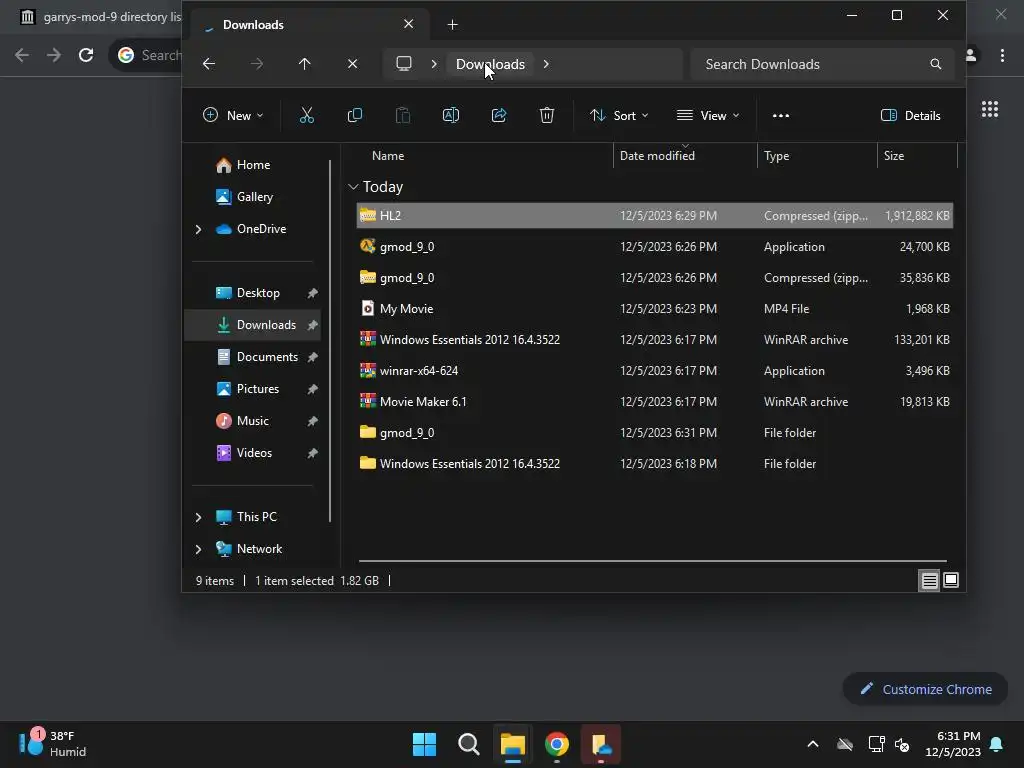This screenshot has width=1024, height=768.
Task: Click the PC monitor icon in address bar
Action: coord(404,63)
